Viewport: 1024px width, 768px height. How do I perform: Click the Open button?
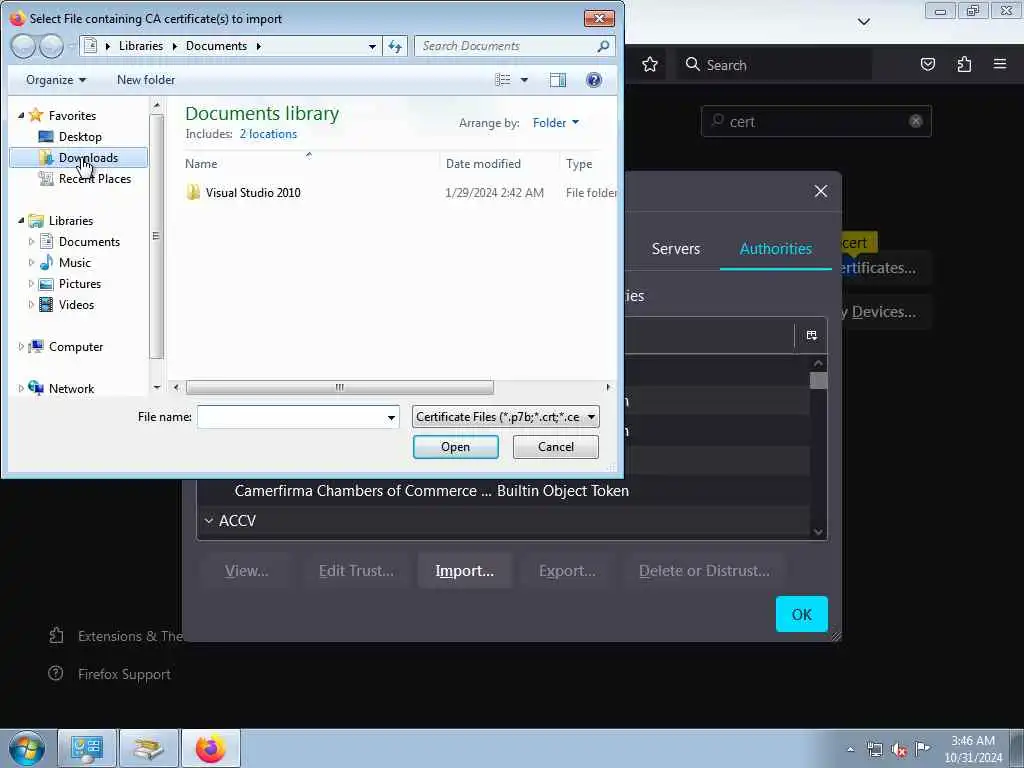[x=456, y=447]
